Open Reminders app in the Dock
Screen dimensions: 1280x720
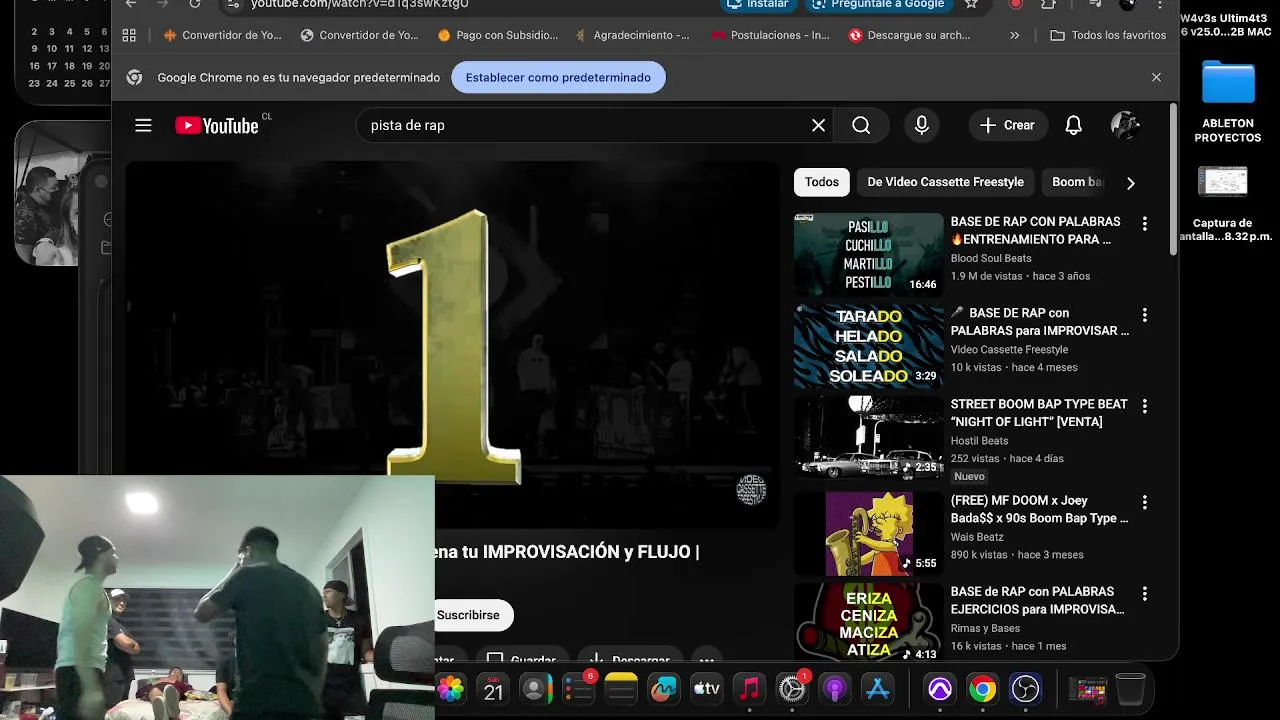(x=578, y=689)
